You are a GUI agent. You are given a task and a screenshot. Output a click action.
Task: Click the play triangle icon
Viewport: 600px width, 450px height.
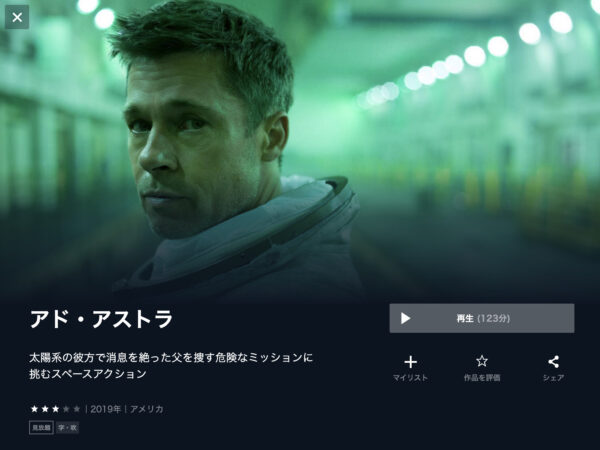(x=405, y=318)
